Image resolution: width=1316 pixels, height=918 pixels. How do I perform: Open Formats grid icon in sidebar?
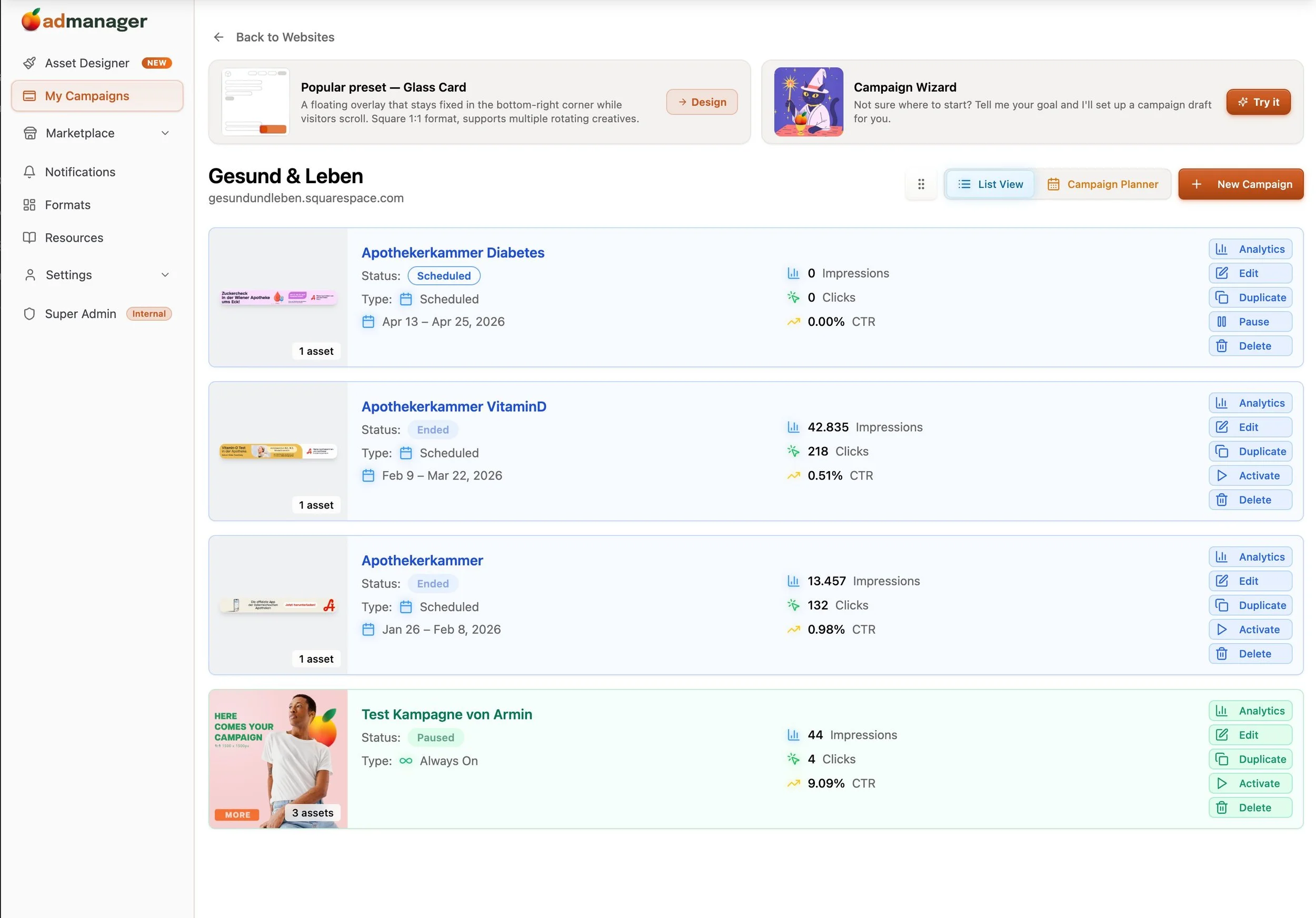pos(29,205)
